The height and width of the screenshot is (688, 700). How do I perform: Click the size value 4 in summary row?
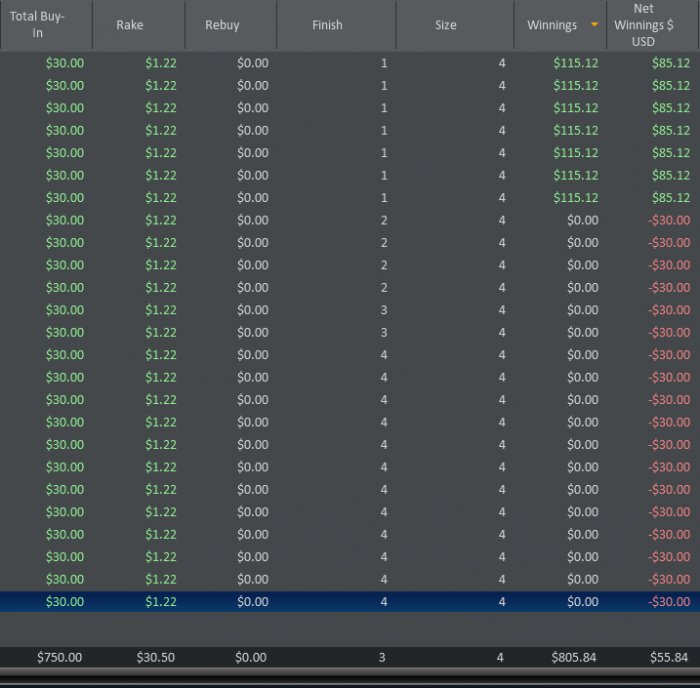500,657
